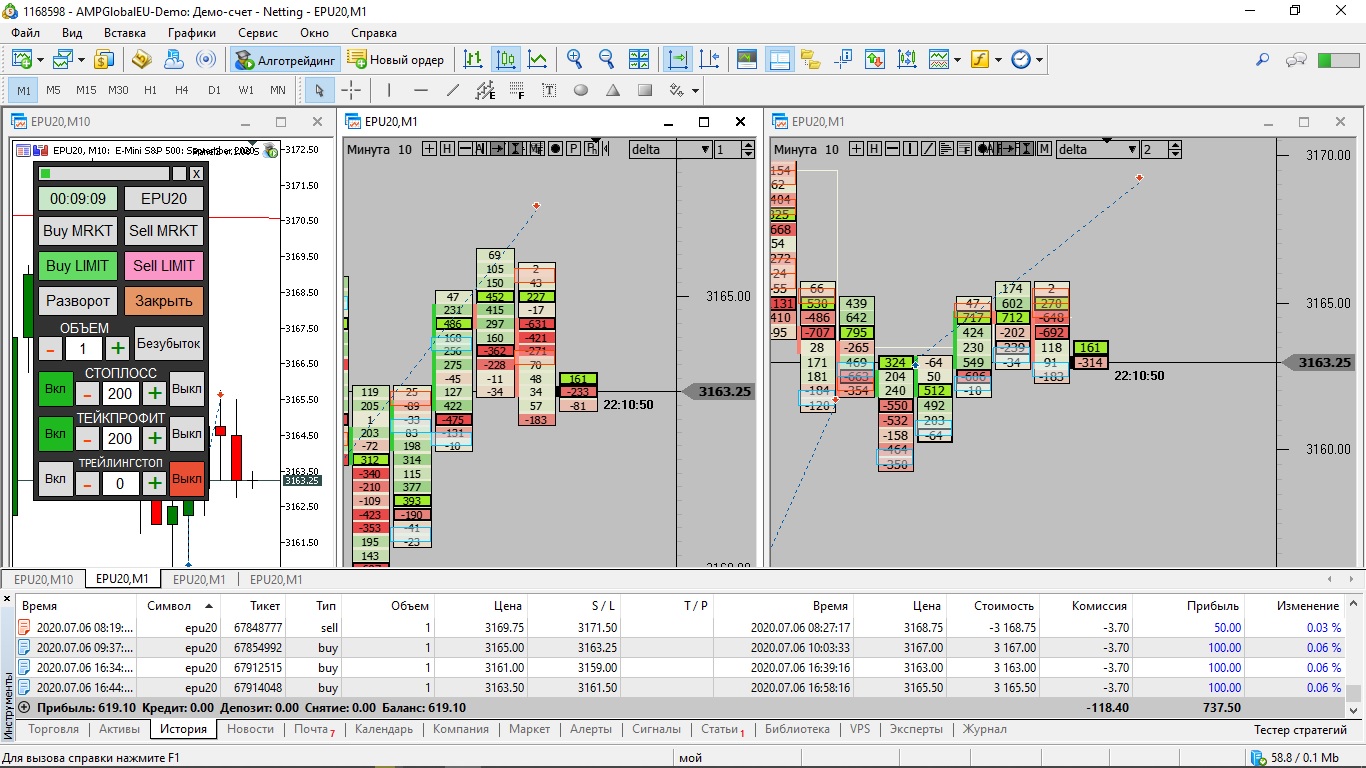Click the Безубыток button
Image resolution: width=1366 pixels, height=768 pixels.
(169, 344)
